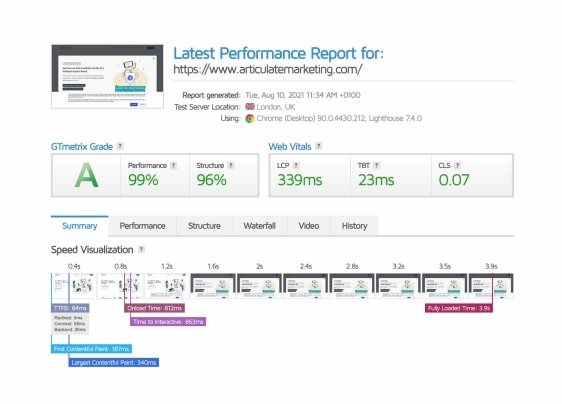Click the help icon beside TBT
Viewport: 562px width, 404px height.
pos(376,165)
